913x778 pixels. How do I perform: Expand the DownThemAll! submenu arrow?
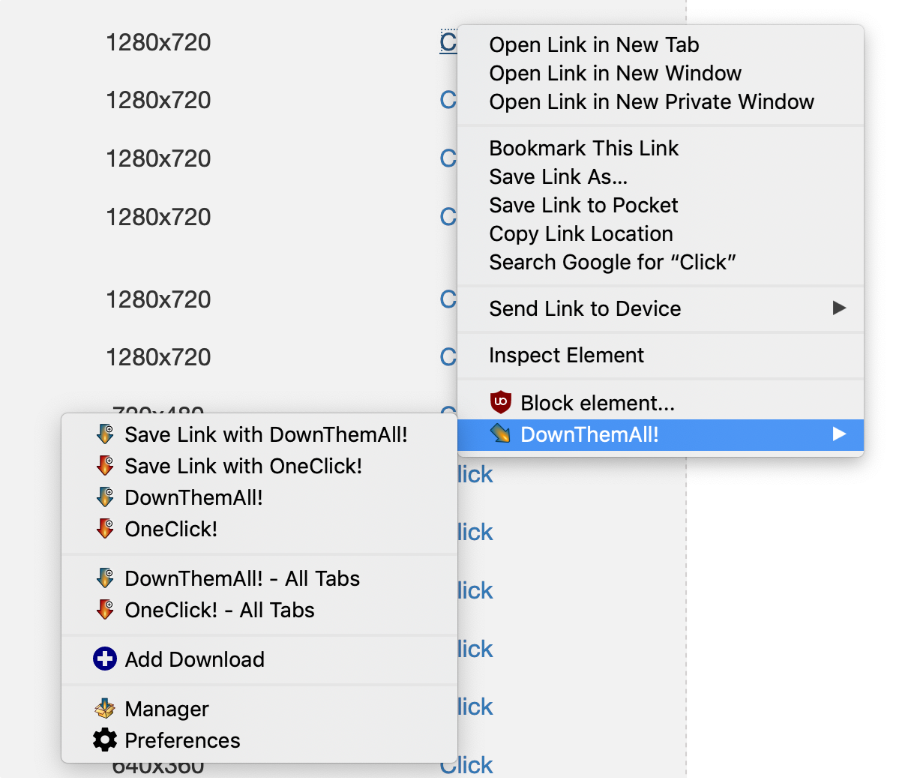click(838, 434)
